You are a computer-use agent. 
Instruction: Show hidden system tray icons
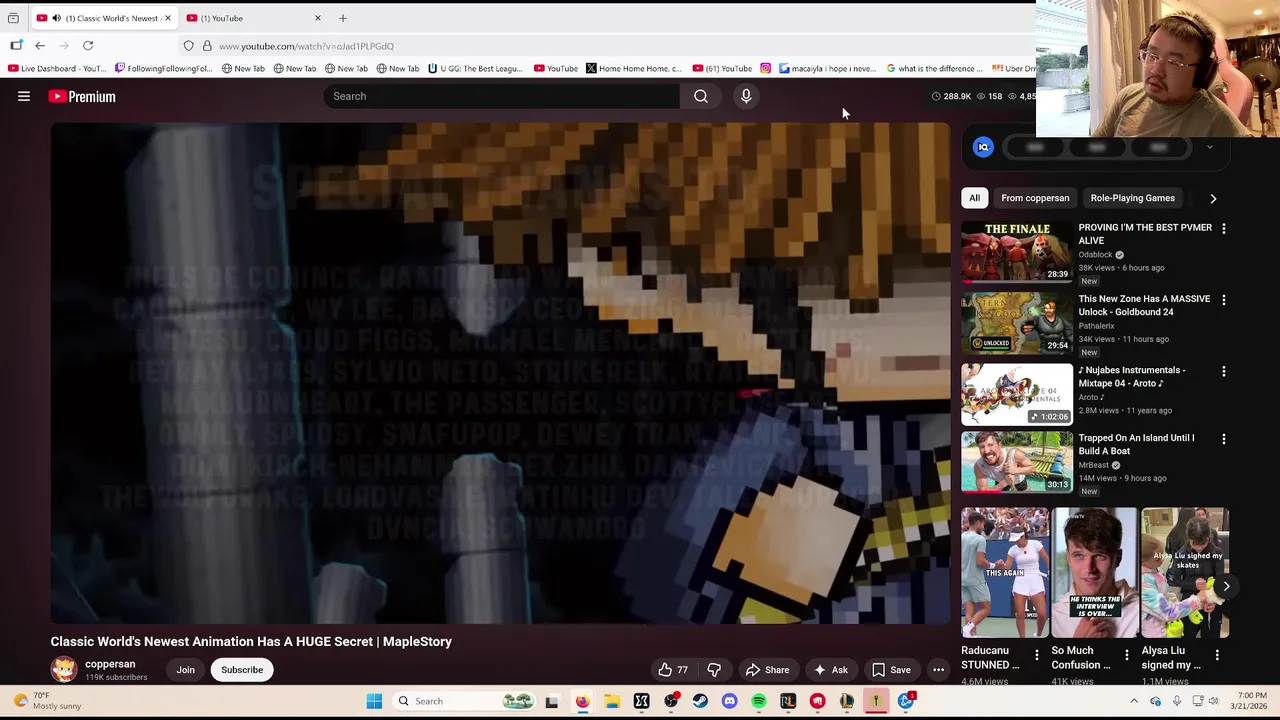1134,701
